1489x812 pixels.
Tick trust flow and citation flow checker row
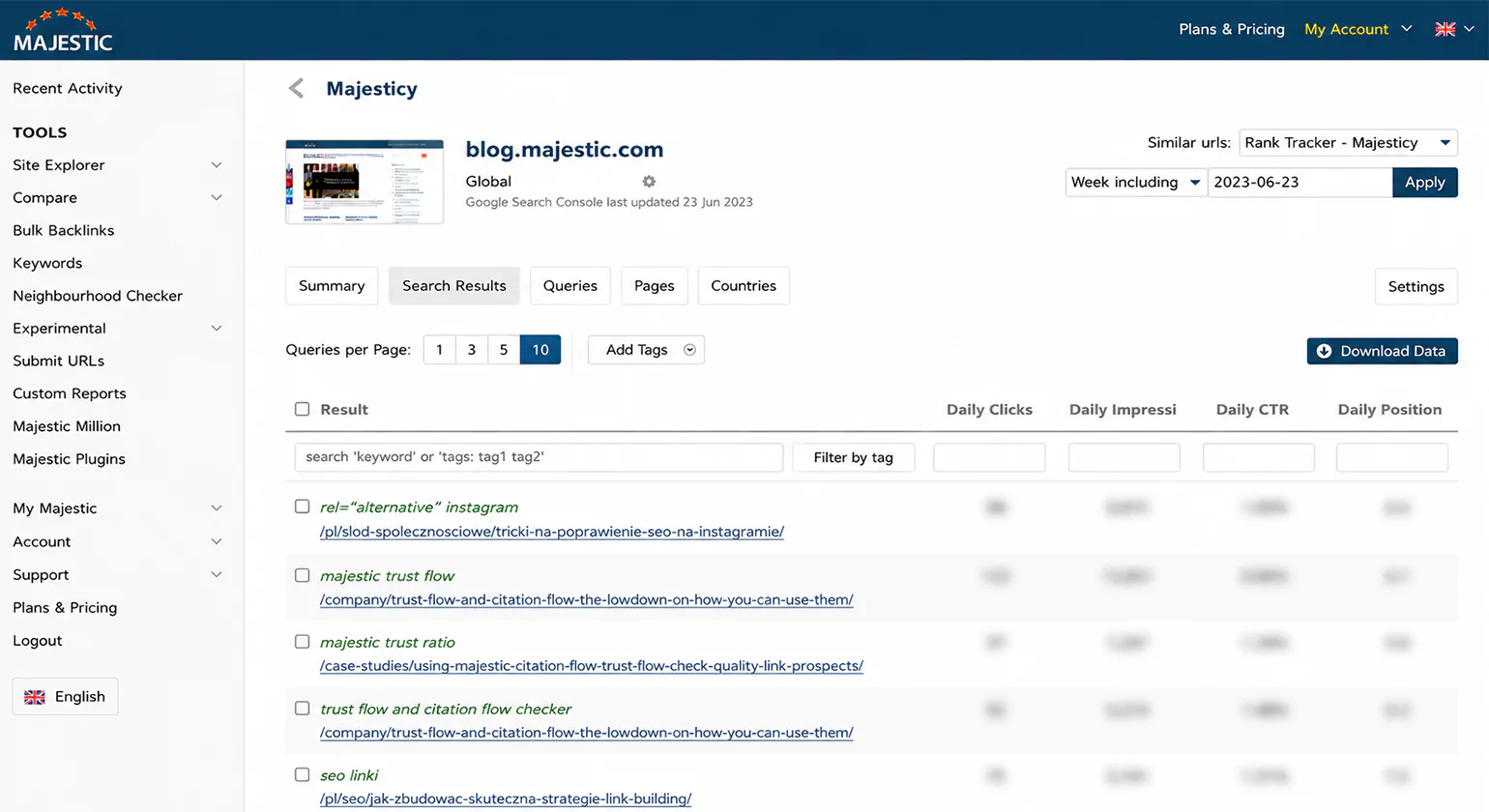[x=303, y=709]
